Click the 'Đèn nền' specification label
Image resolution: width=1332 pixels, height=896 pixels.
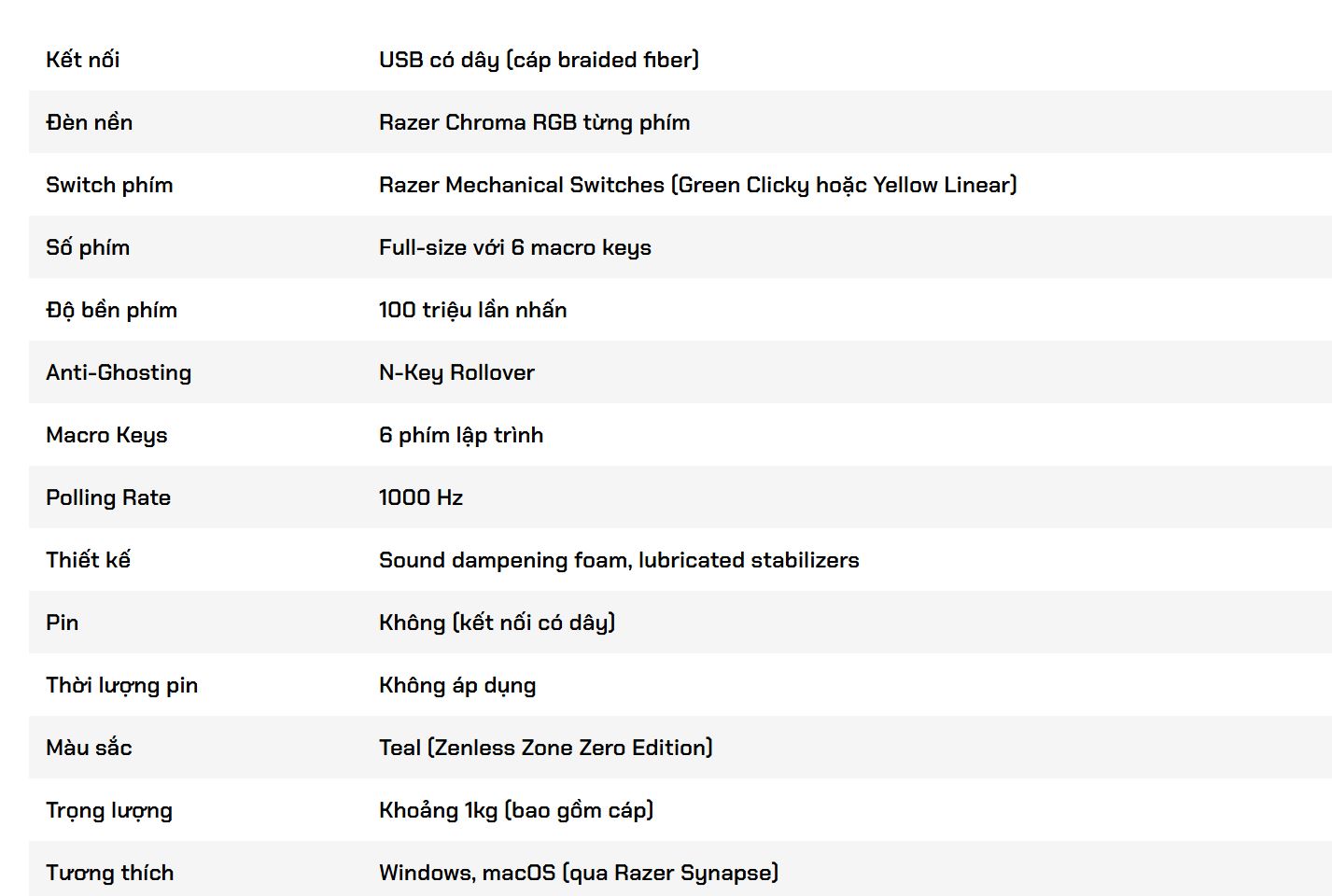pyautogui.click(x=90, y=122)
